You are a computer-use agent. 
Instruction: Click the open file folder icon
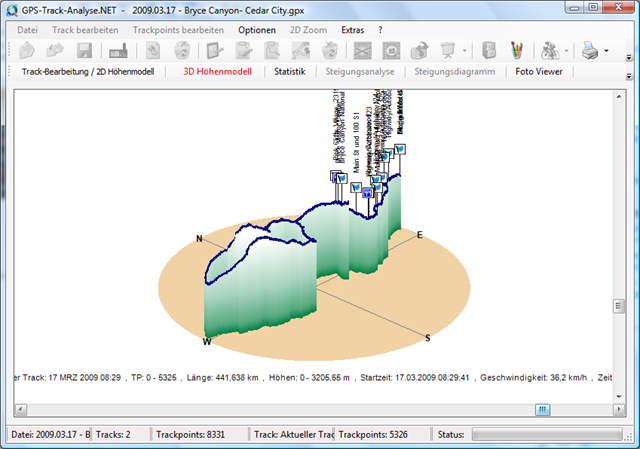[x=28, y=50]
